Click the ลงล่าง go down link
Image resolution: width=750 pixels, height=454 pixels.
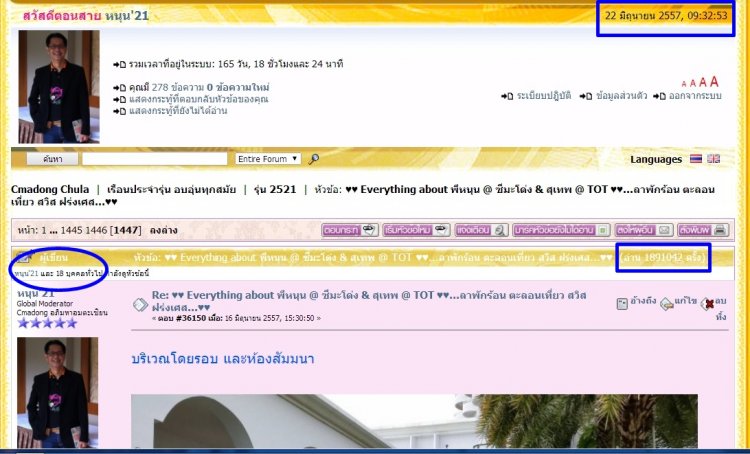pos(163,231)
